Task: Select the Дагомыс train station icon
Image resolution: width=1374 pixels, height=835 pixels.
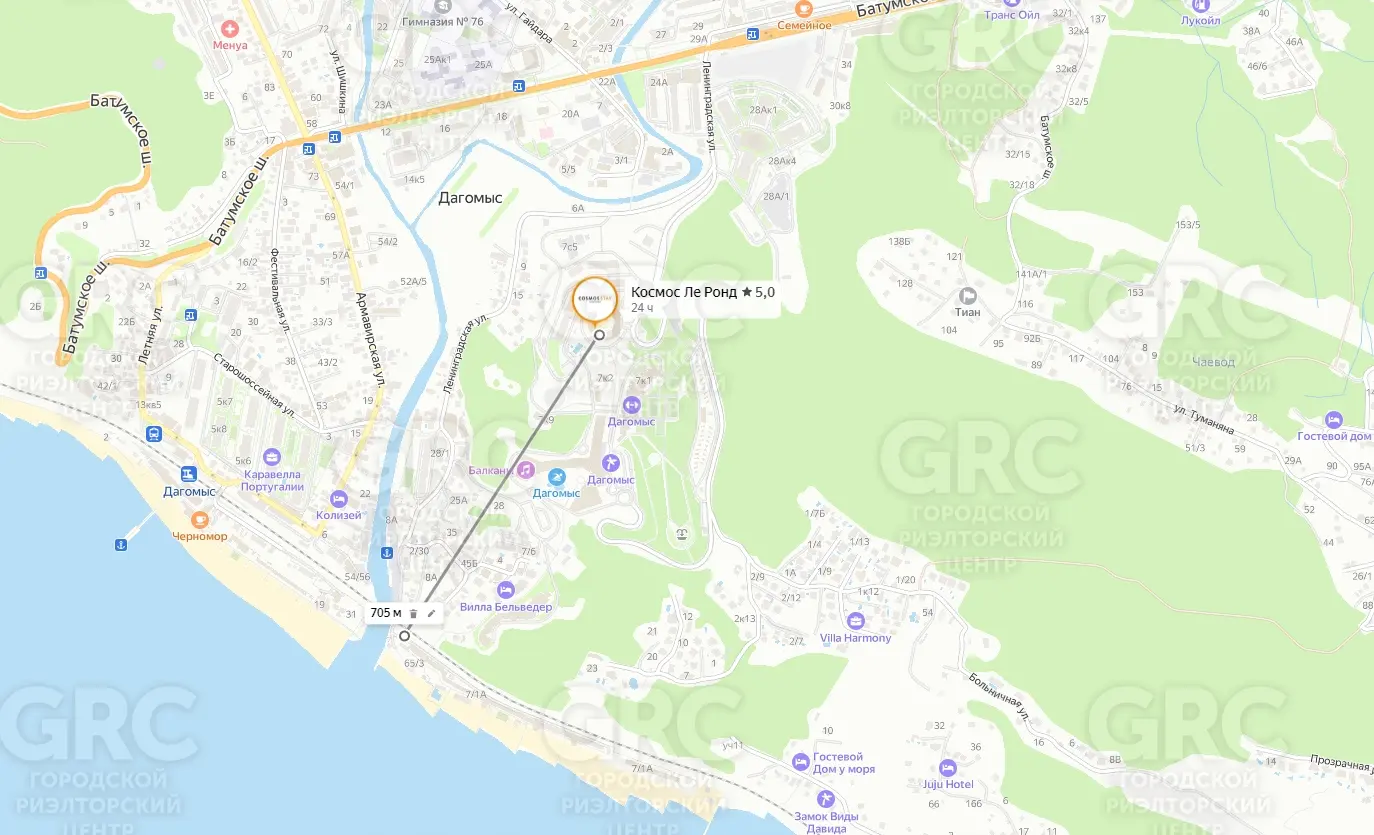Action: [x=190, y=474]
